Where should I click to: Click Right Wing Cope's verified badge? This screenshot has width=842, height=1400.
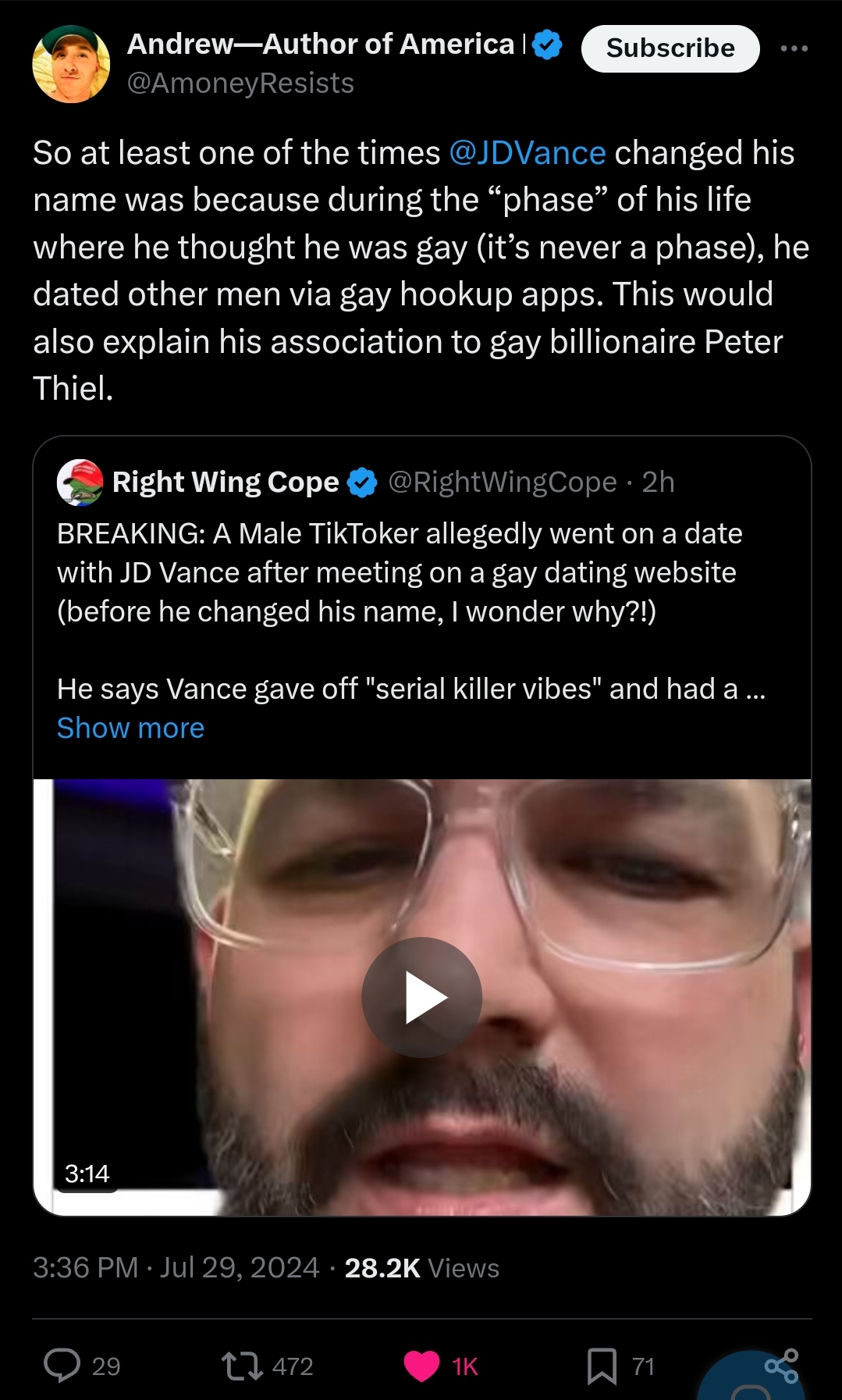pos(362,483)
